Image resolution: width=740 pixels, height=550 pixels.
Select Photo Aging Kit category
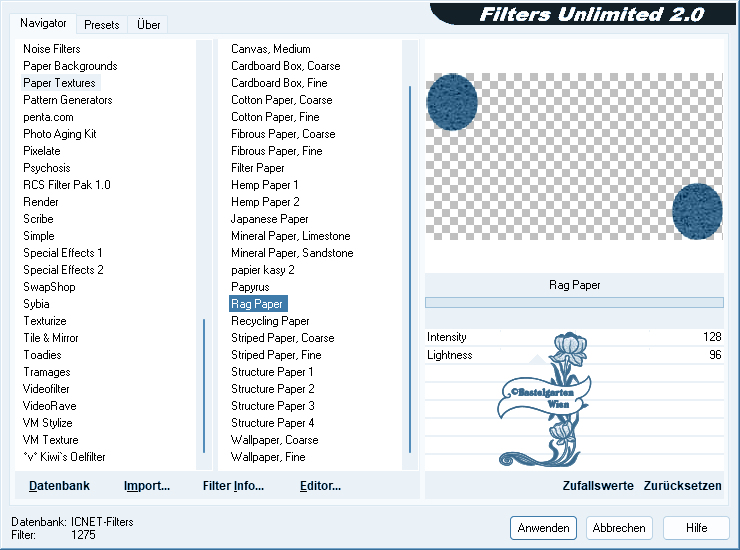click(x=60, y=134)
